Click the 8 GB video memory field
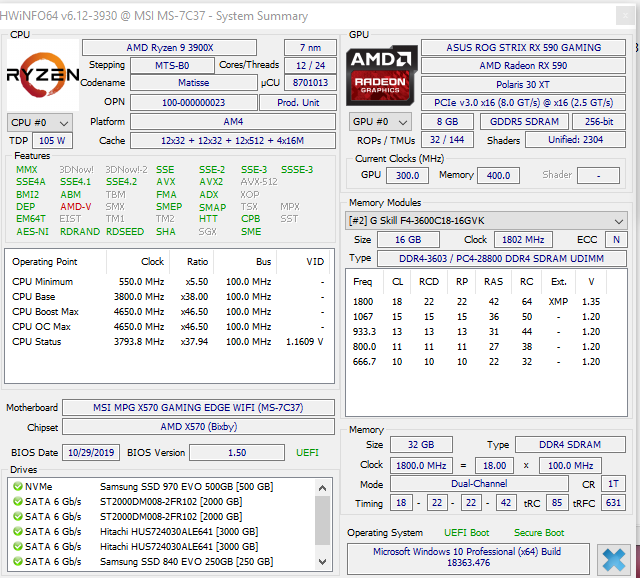 [x=447, y=122]
